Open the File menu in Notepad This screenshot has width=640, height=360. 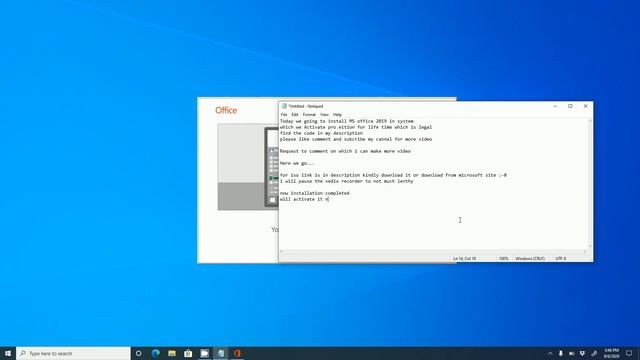click(284, 115)
